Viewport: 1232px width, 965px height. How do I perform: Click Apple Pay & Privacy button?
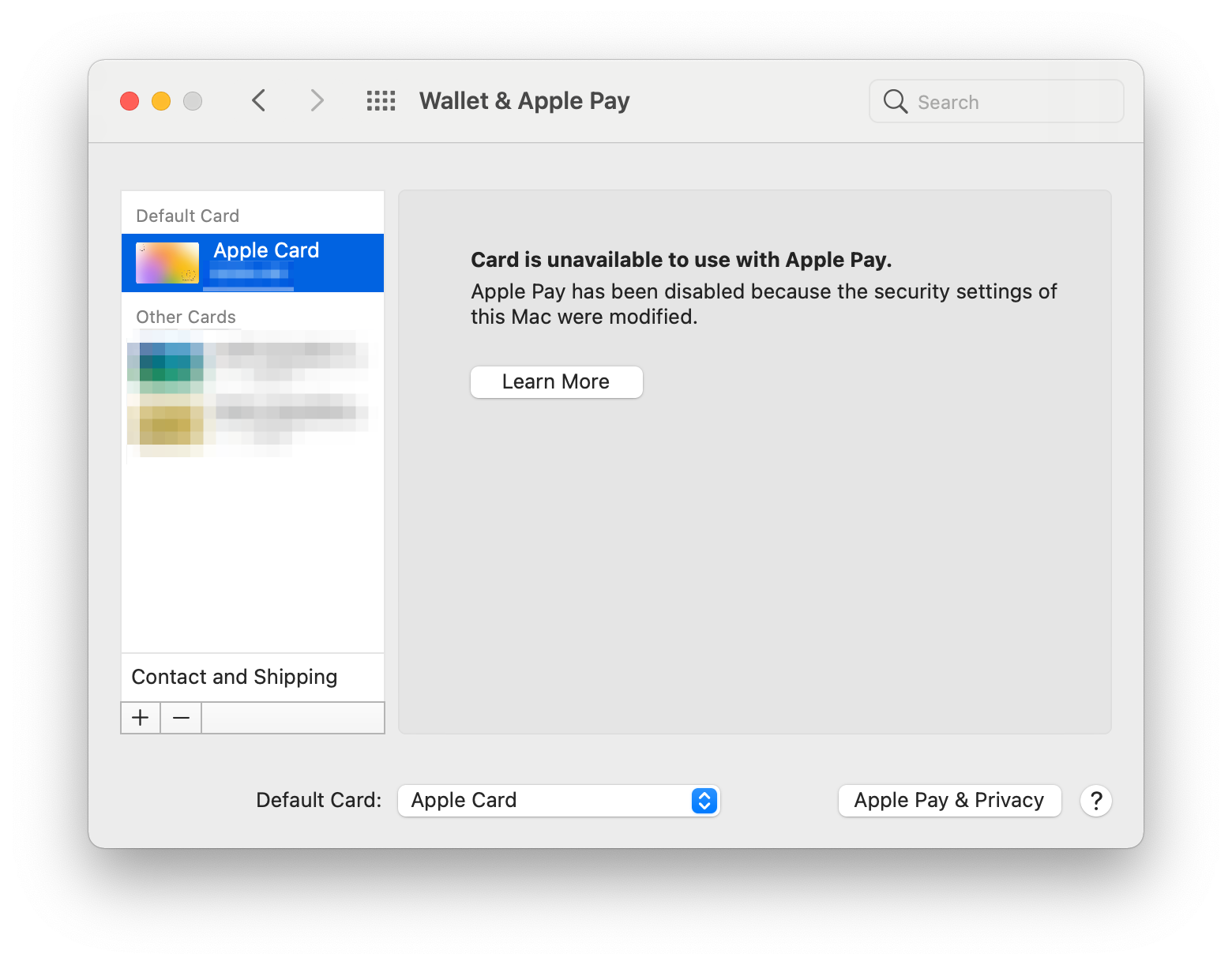coord(949,801)
